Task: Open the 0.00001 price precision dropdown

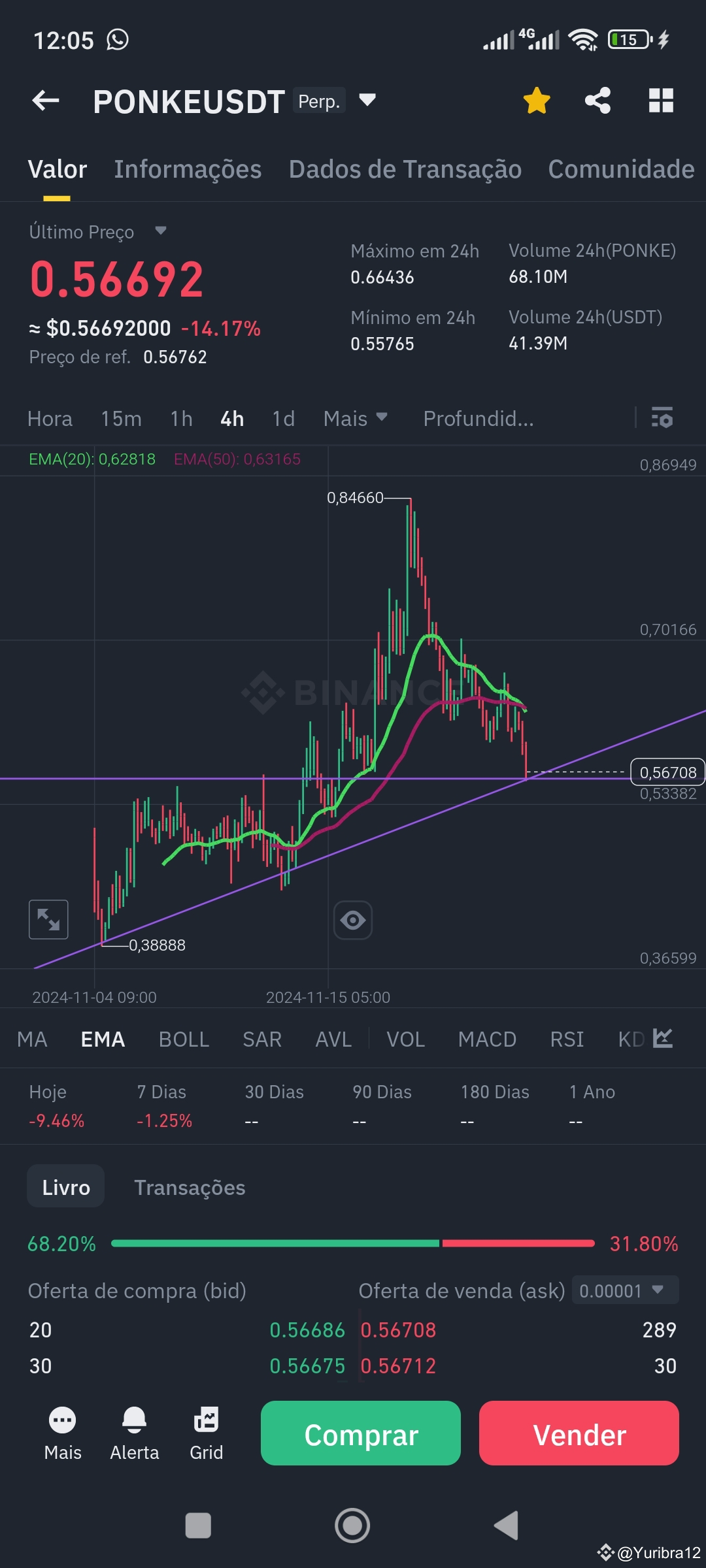Action: tap(625, 1290)
